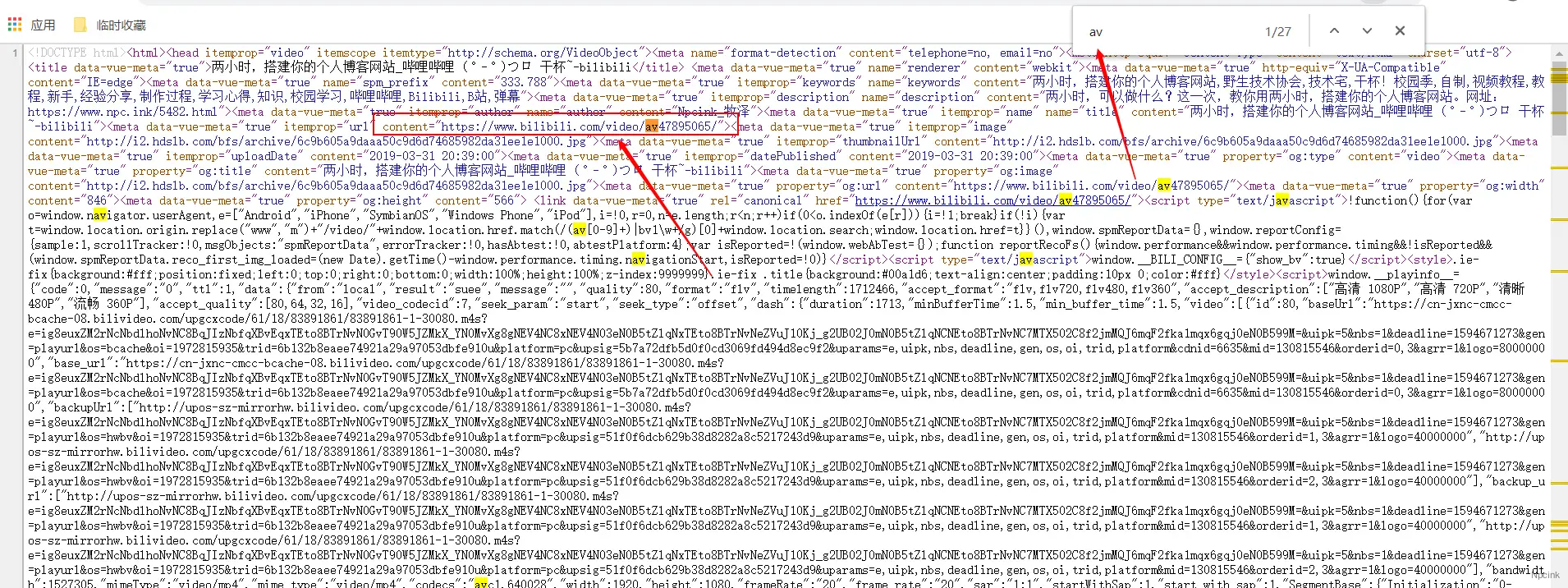1568x588 pixels.
Task: Jump to previous find match arrow
Action: click(1334, 30)
